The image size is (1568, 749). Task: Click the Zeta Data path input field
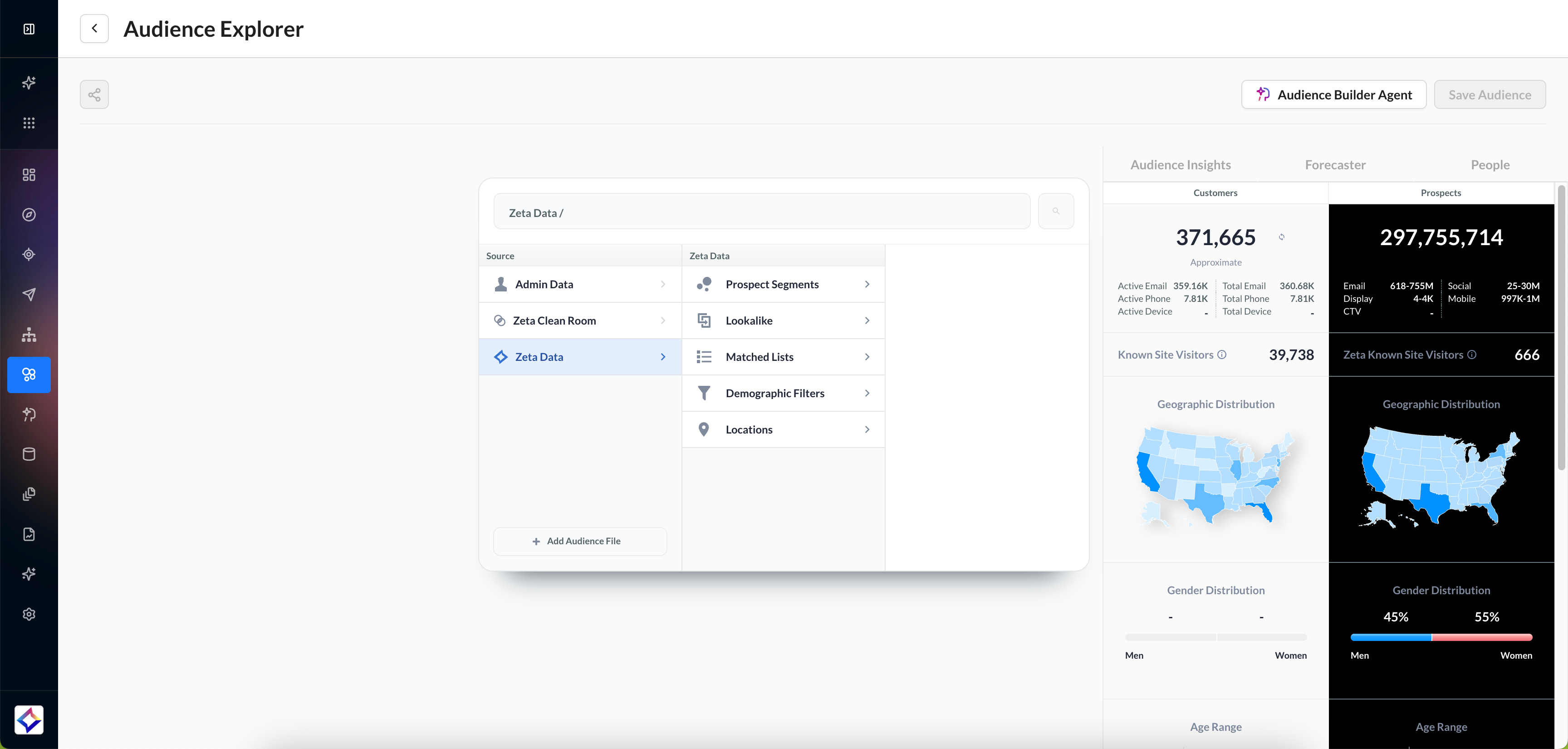pos(761,212)
